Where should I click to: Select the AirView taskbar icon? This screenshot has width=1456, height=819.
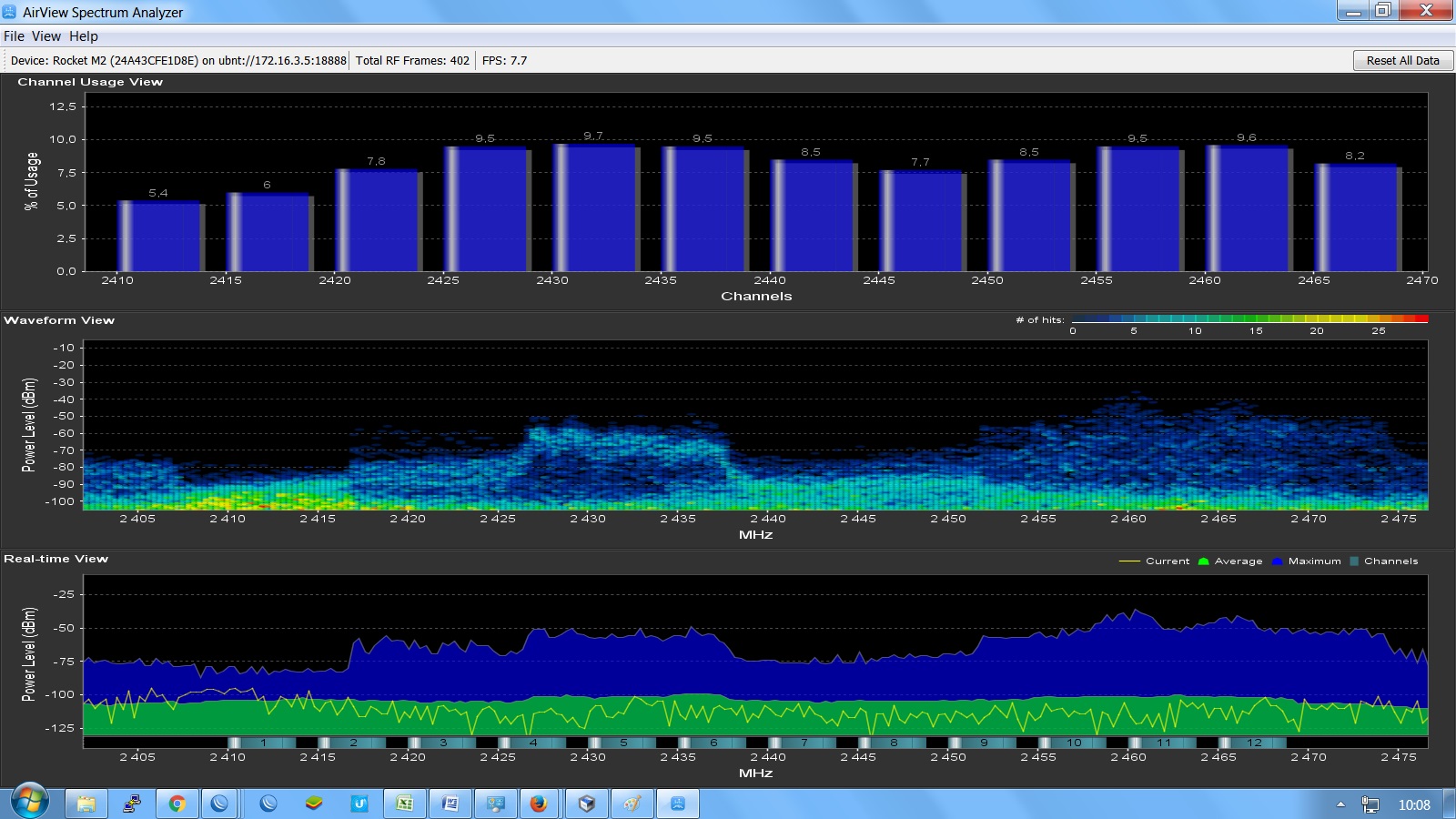click(x=678, y=804)
